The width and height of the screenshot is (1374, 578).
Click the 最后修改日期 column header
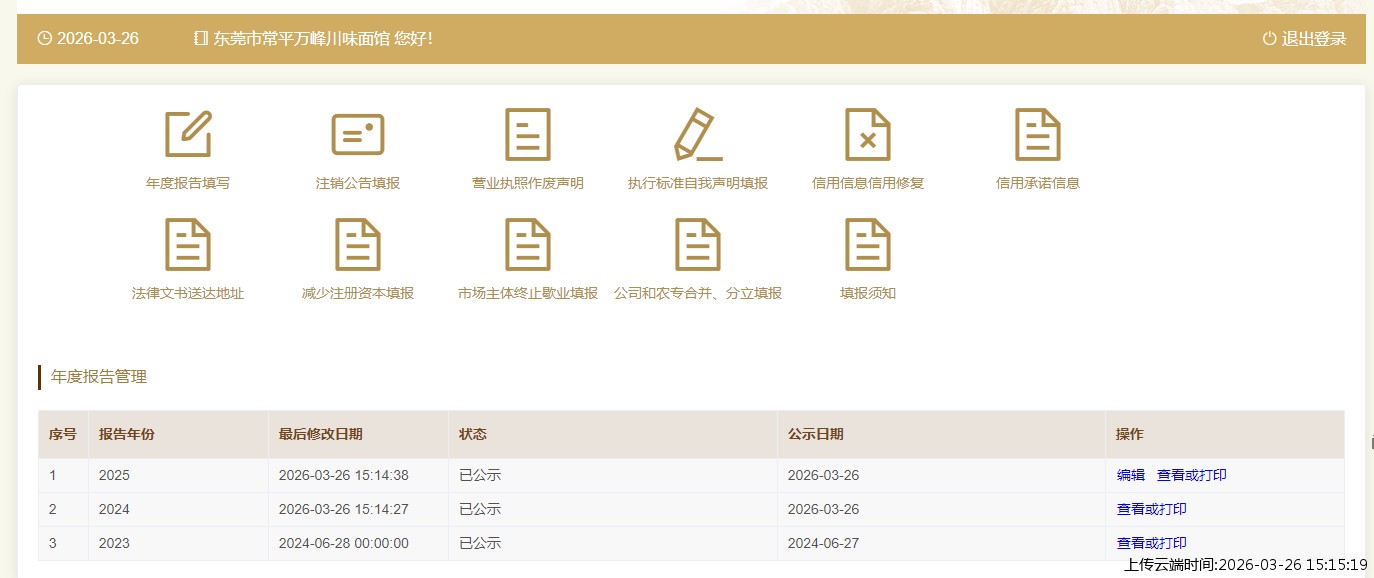tap(320, 434)
